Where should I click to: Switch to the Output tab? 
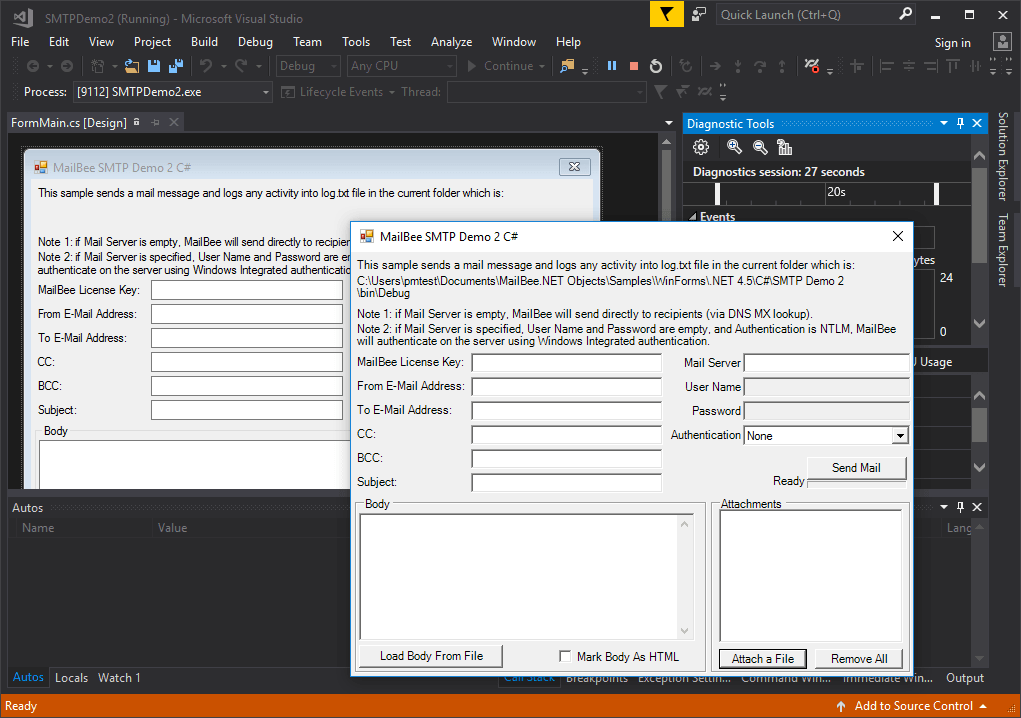[x=964, y=678]
